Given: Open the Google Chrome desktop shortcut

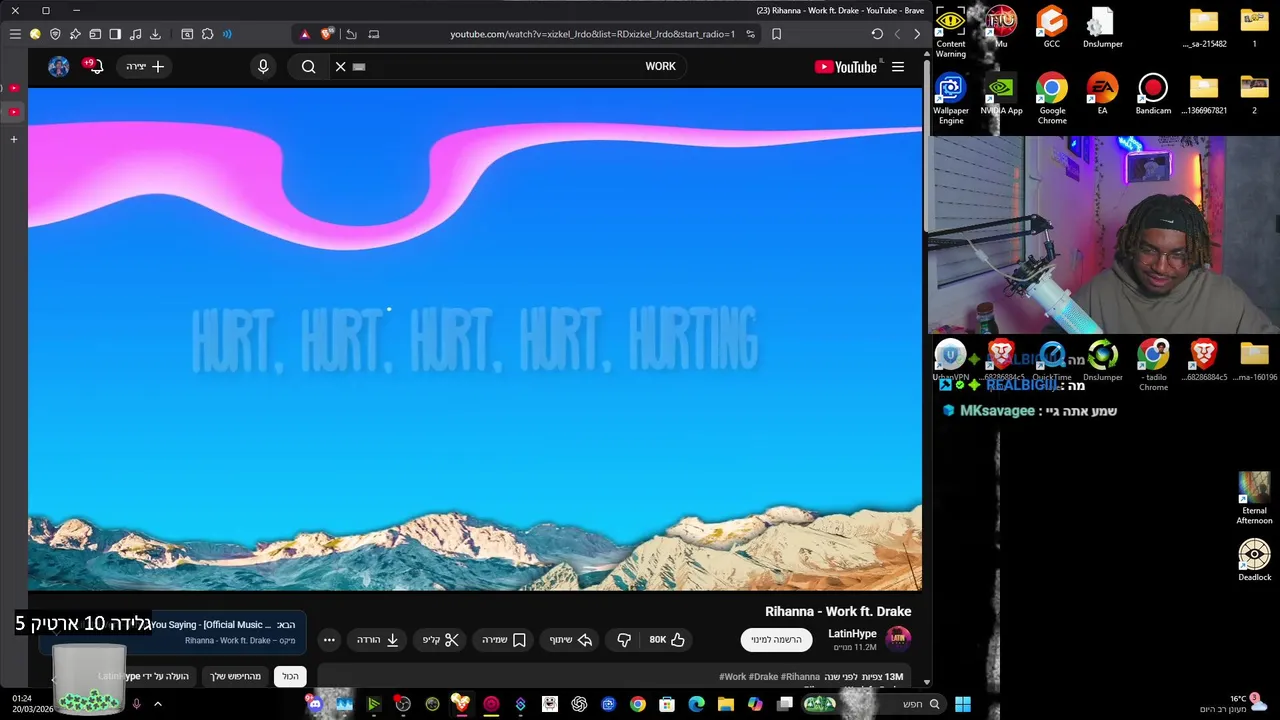Looking at the screenshot, I should coord(1052,98).
